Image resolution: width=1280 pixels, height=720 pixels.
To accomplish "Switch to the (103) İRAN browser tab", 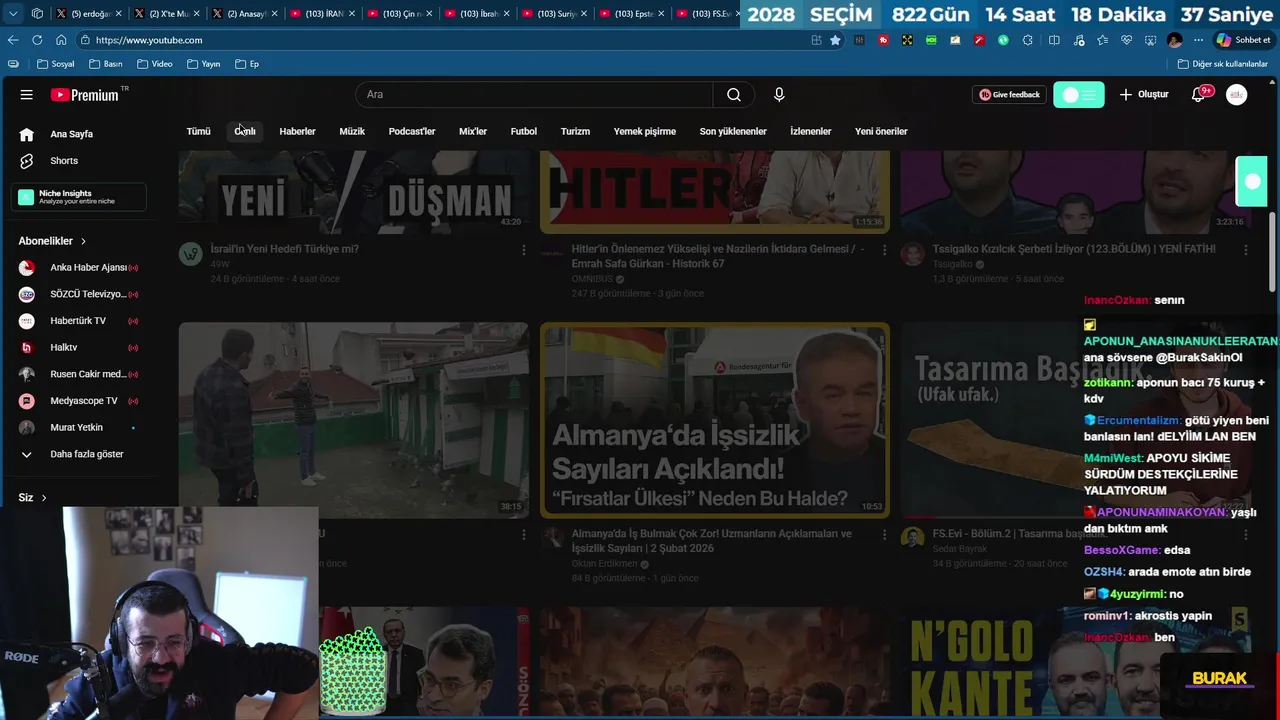I will (319, 14).
